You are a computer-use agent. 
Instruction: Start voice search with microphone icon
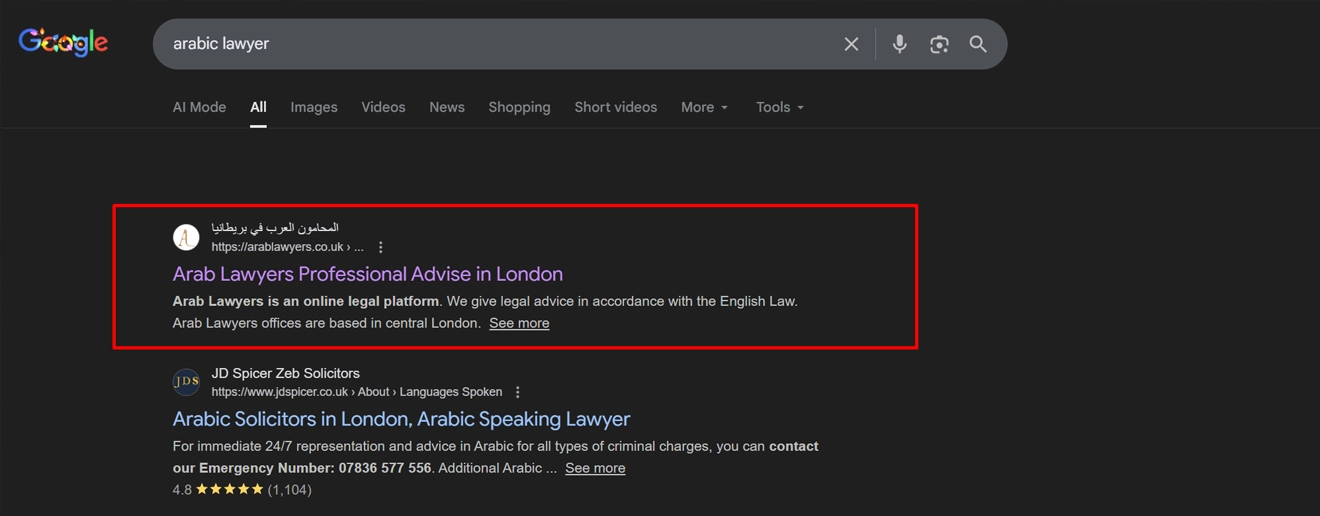point(899,44)
